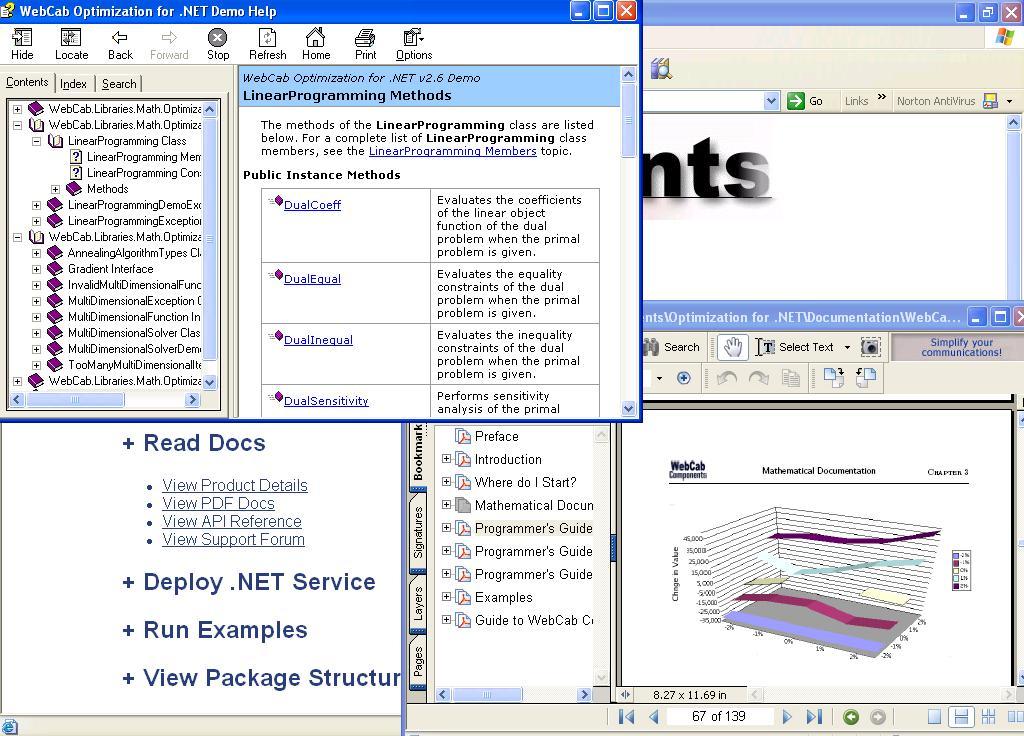The image size is (1024, 736).
Task: Click the View API Reference link
Action: (x=232, y=521)
